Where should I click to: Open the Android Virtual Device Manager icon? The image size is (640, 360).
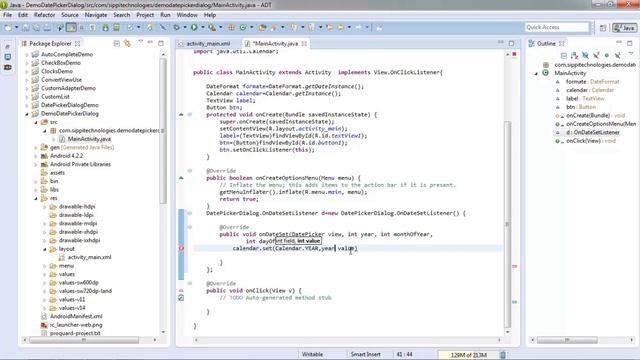(116, 27)
